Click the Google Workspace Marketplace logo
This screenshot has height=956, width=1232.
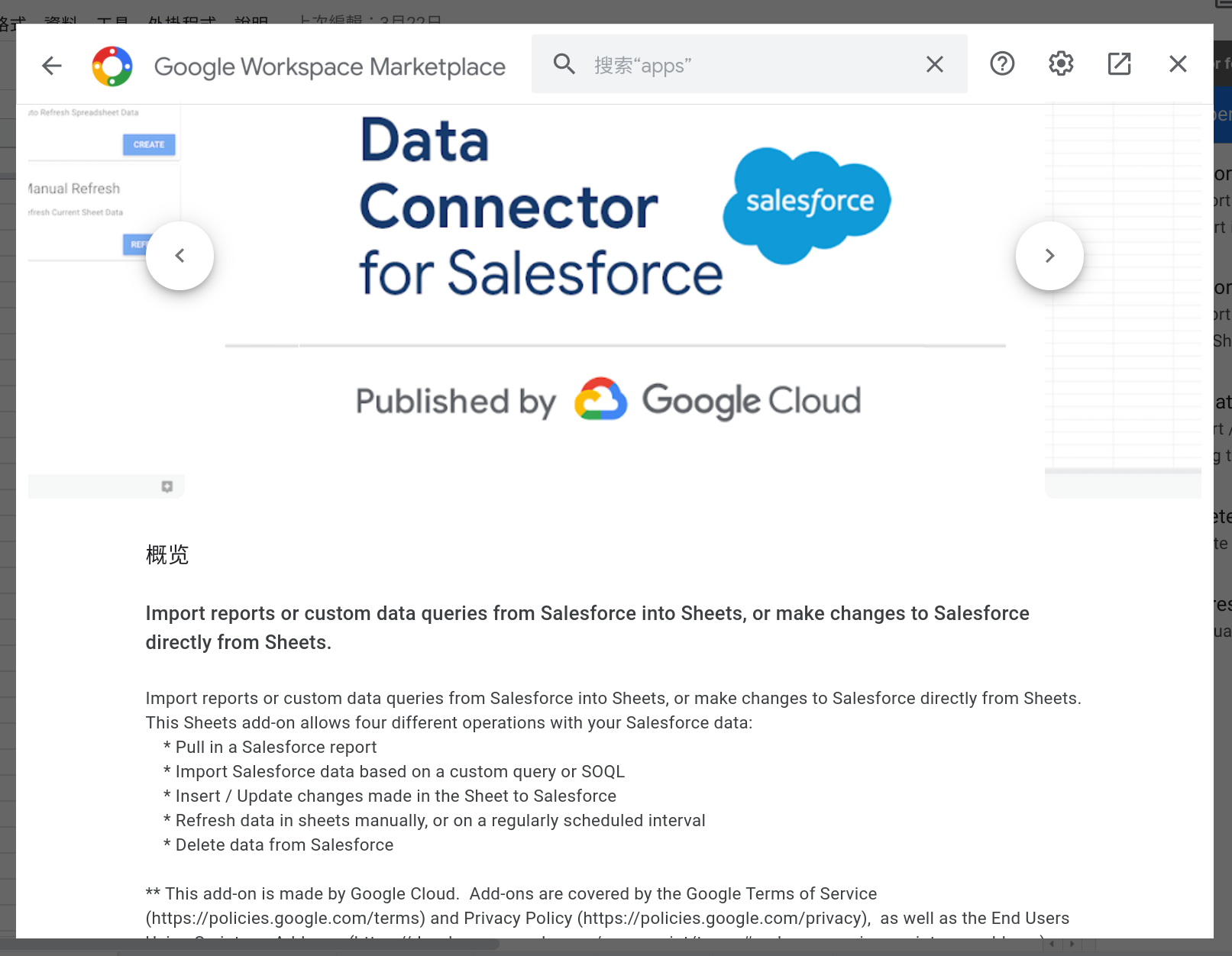click(x=112, y=65)
